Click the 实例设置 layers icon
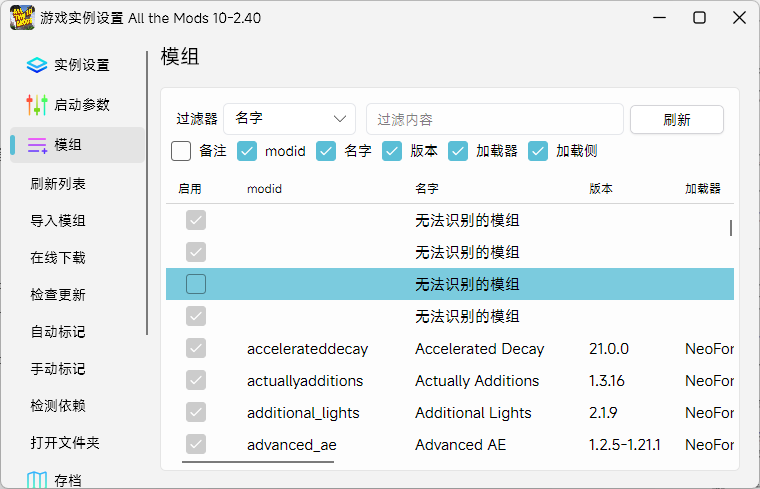 [x=37, y=65]
